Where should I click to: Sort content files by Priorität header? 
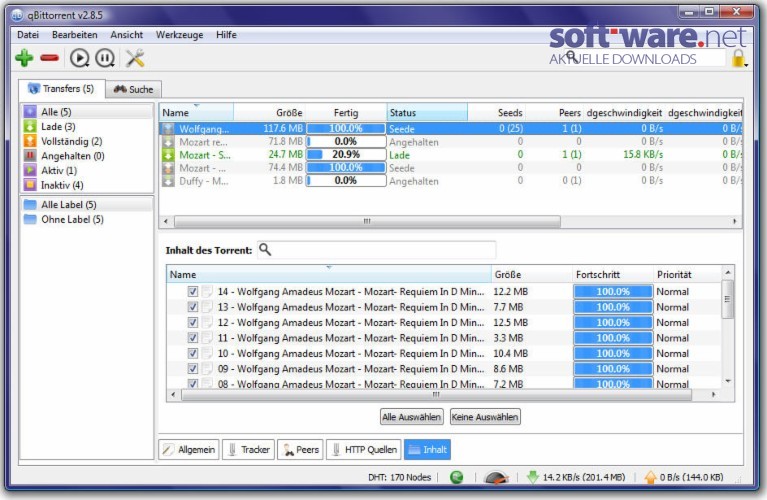pos(687,274)
